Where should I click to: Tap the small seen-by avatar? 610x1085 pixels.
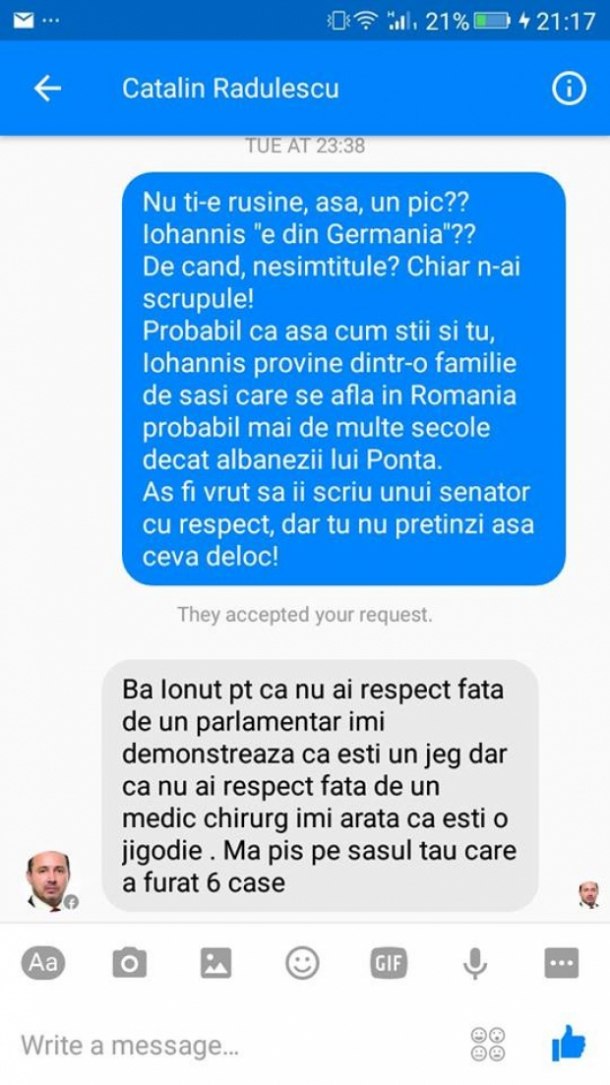[589, 894]
